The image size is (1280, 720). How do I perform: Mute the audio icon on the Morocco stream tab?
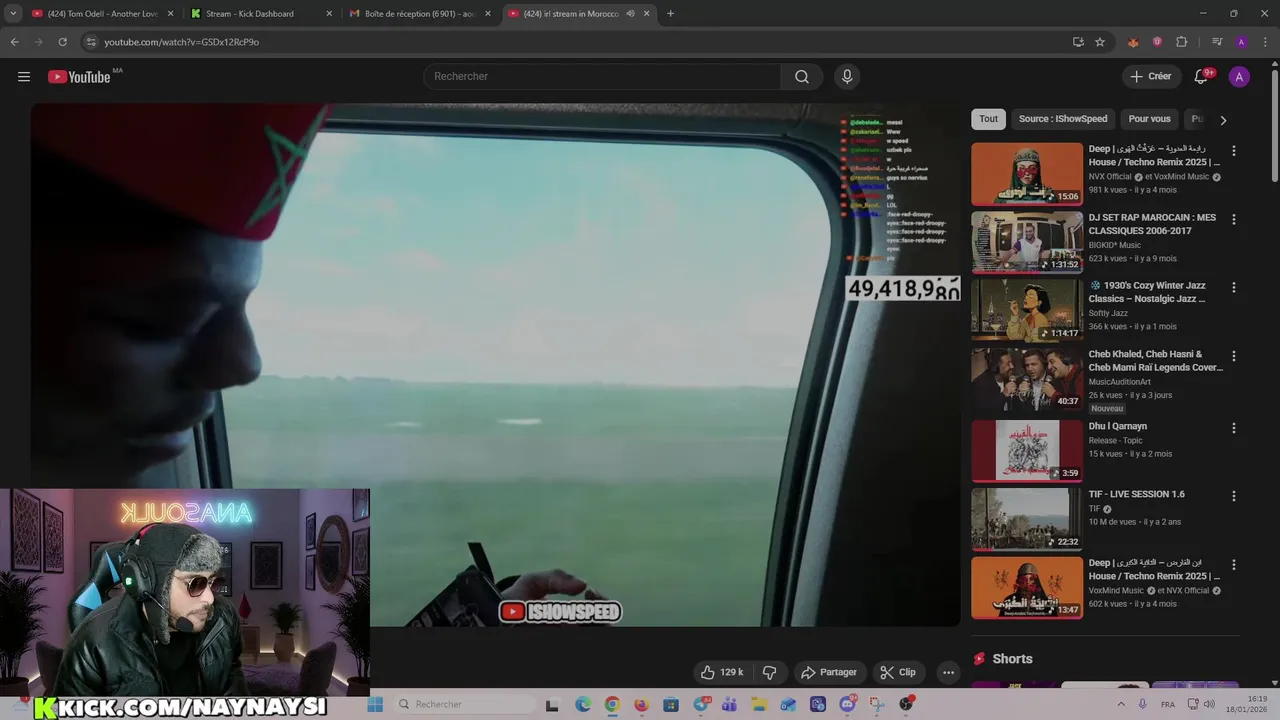(x=630, y=14)
